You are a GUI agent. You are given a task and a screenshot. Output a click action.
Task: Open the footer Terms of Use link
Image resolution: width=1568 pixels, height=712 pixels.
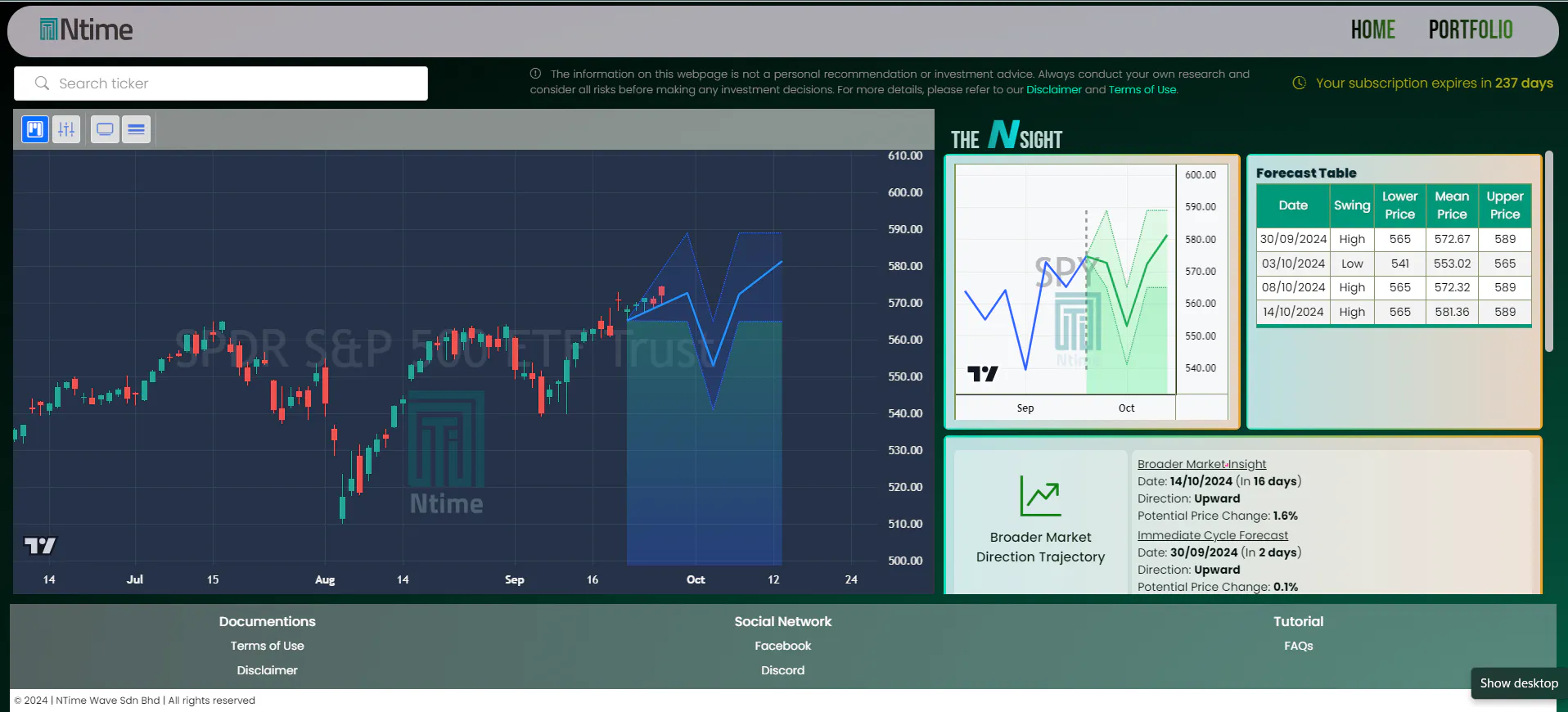(267, 646)
